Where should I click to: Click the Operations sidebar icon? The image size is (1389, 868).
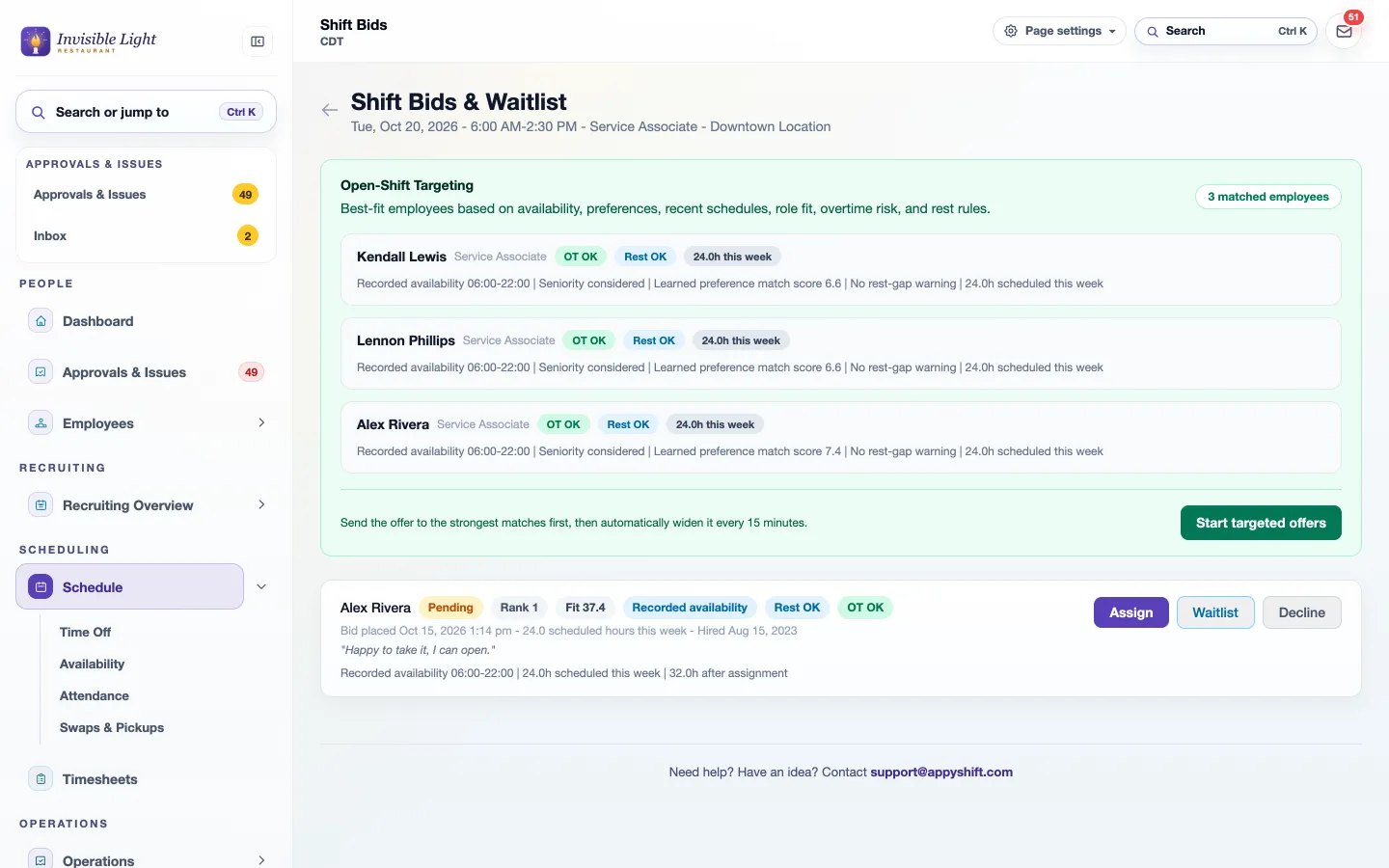tap(41, 860)
